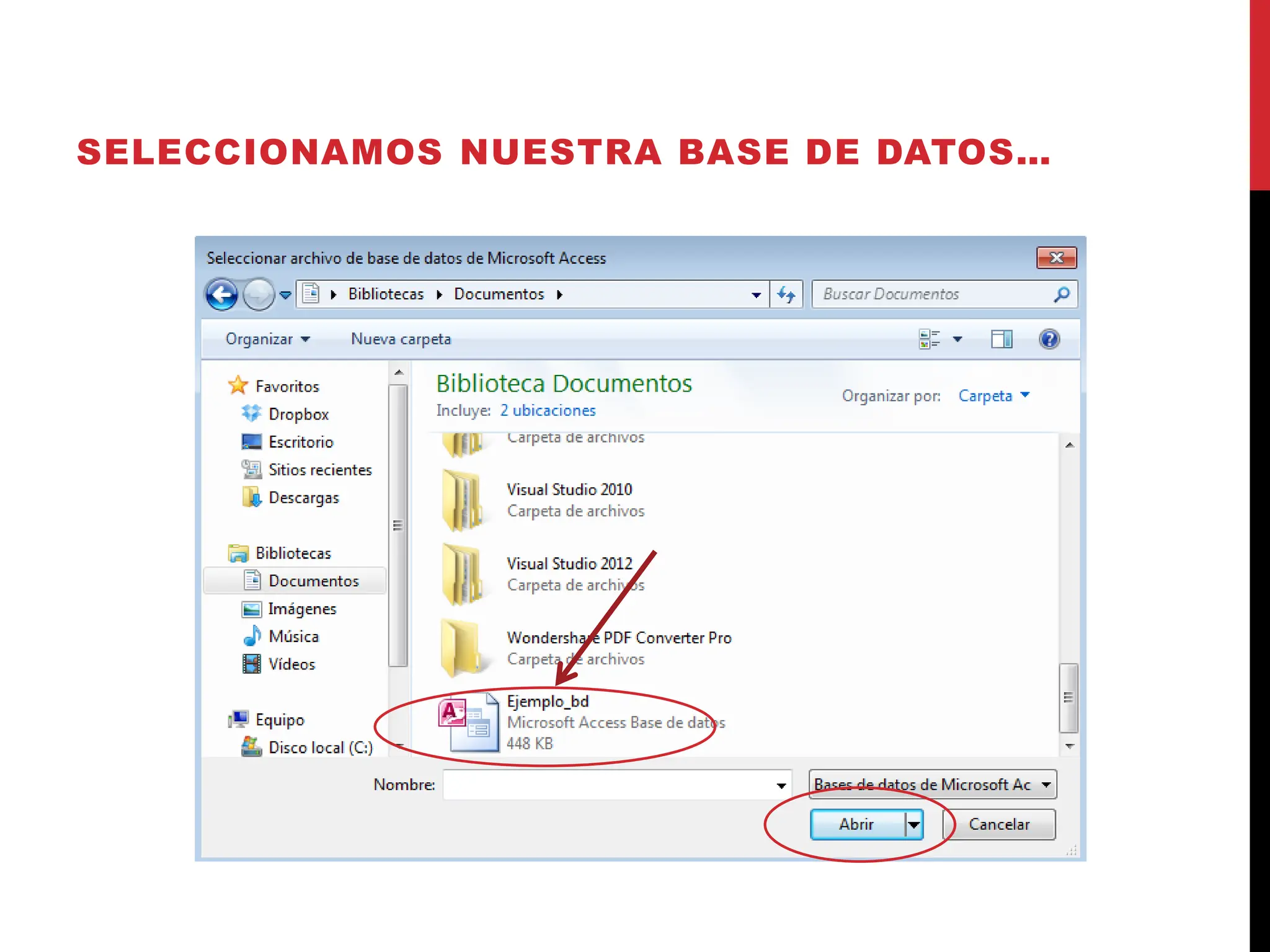The height and width of the screenshot is (952, 1270).
Task: Open the Nombre field dropdown arrow
Action: coord(781,785)
